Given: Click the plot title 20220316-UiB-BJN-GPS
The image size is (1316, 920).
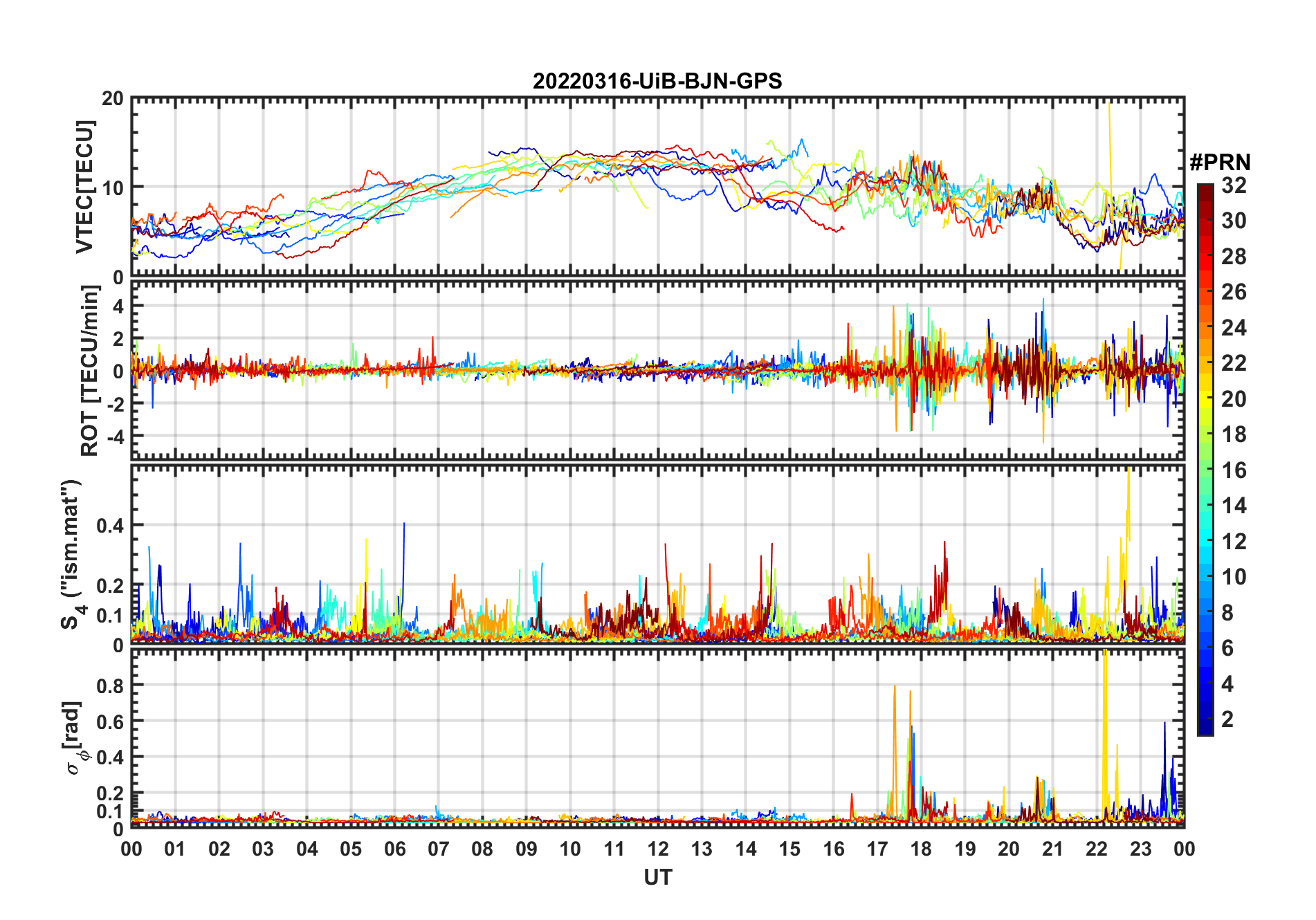Looking at the screenshot, I should pos(657,81).
